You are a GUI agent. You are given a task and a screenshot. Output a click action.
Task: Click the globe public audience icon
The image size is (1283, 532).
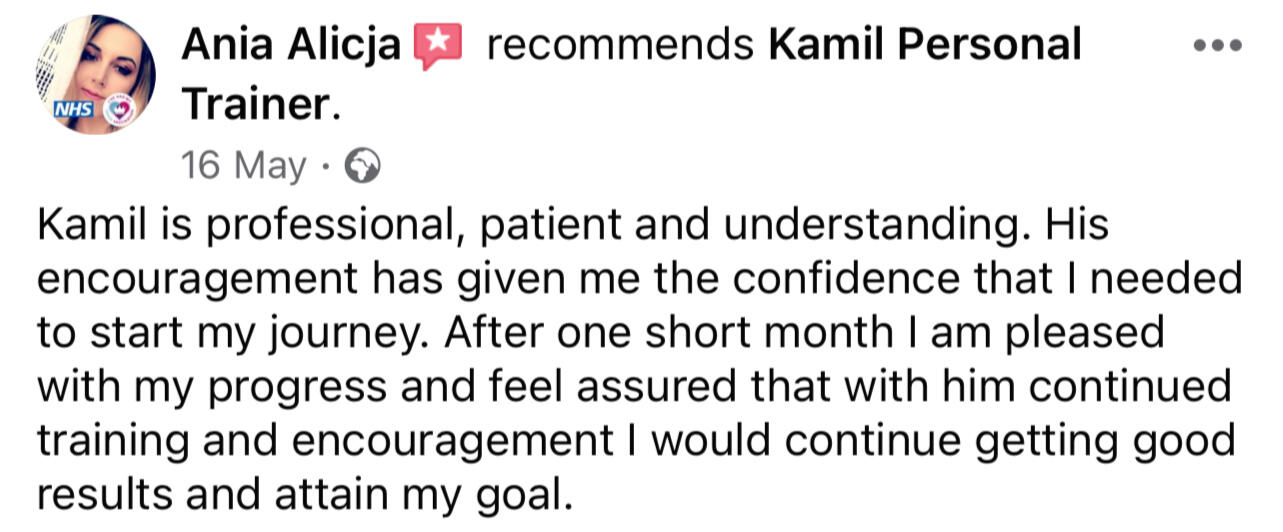(x=361, y=166)
